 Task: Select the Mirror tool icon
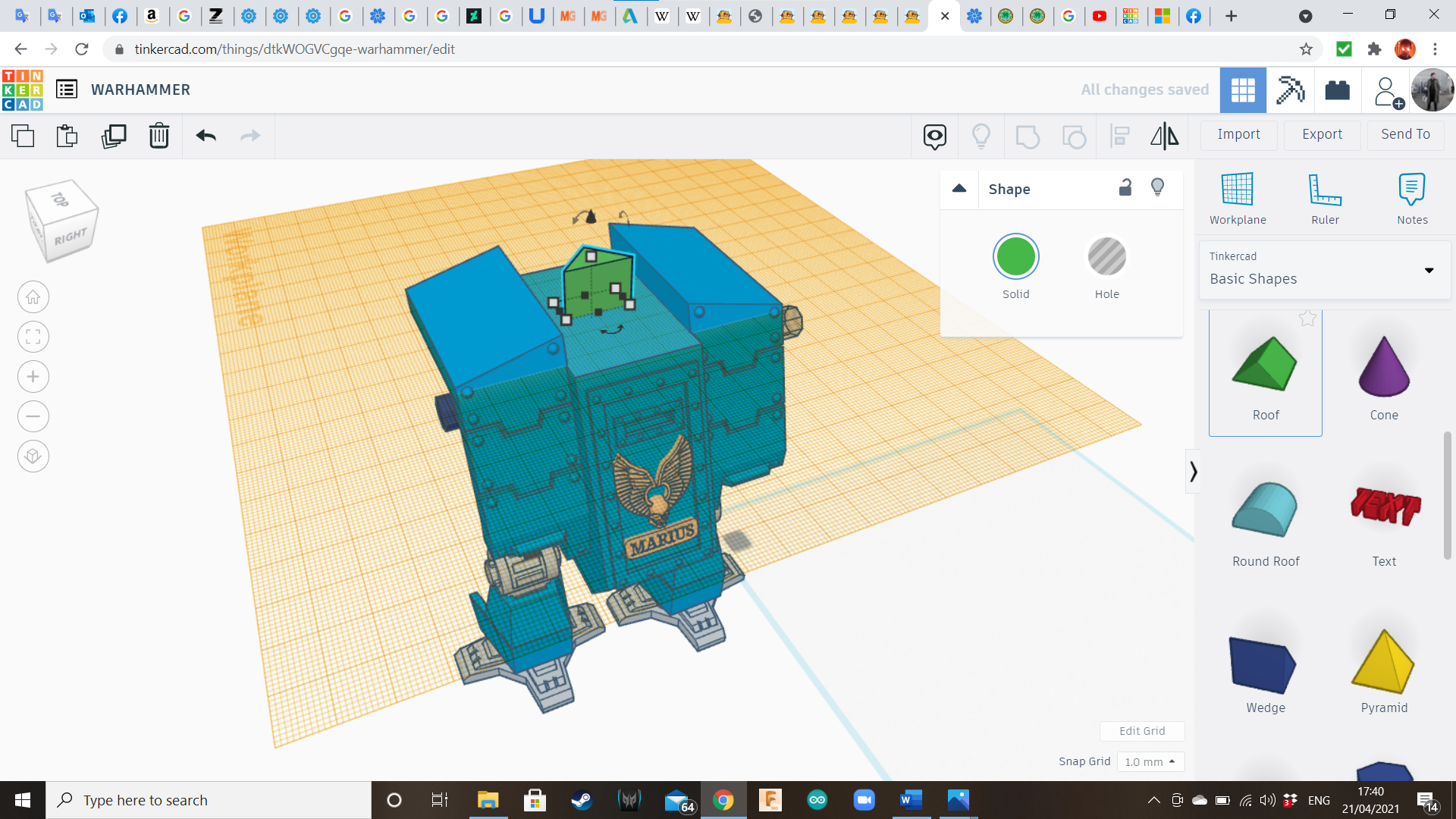(1164, 136)
